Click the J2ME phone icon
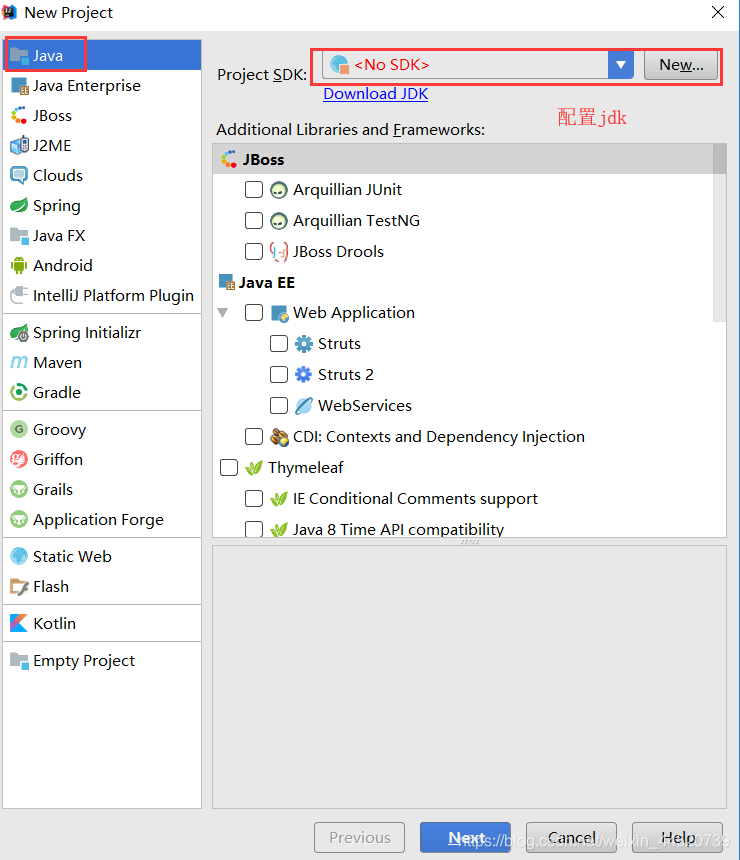 pyautogui.click(x=19, y=145)
